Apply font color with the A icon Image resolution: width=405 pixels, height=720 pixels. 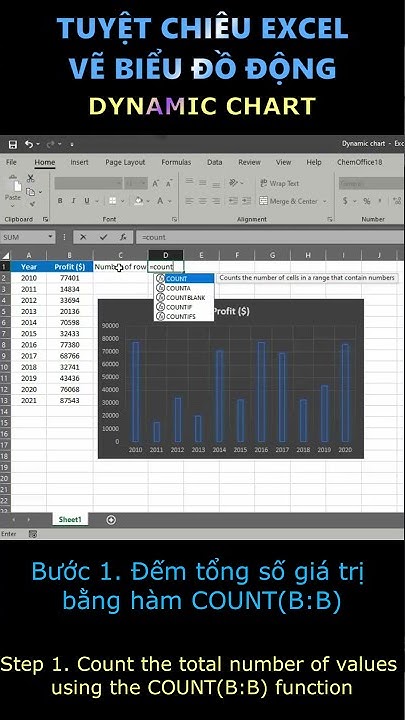(x=160, y=201)
